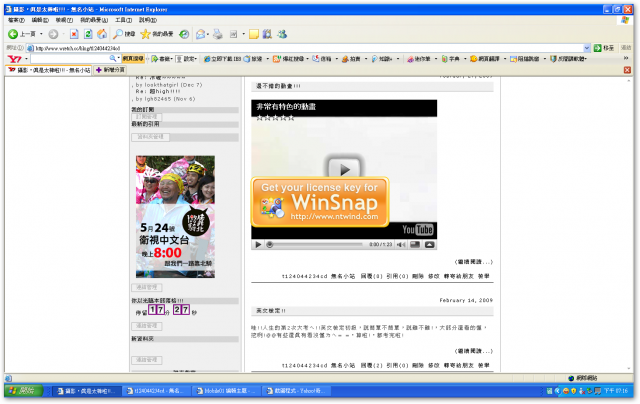Open the 編輯(E) menu
Screen dimensions: 640x404
[x=40, y=20]
